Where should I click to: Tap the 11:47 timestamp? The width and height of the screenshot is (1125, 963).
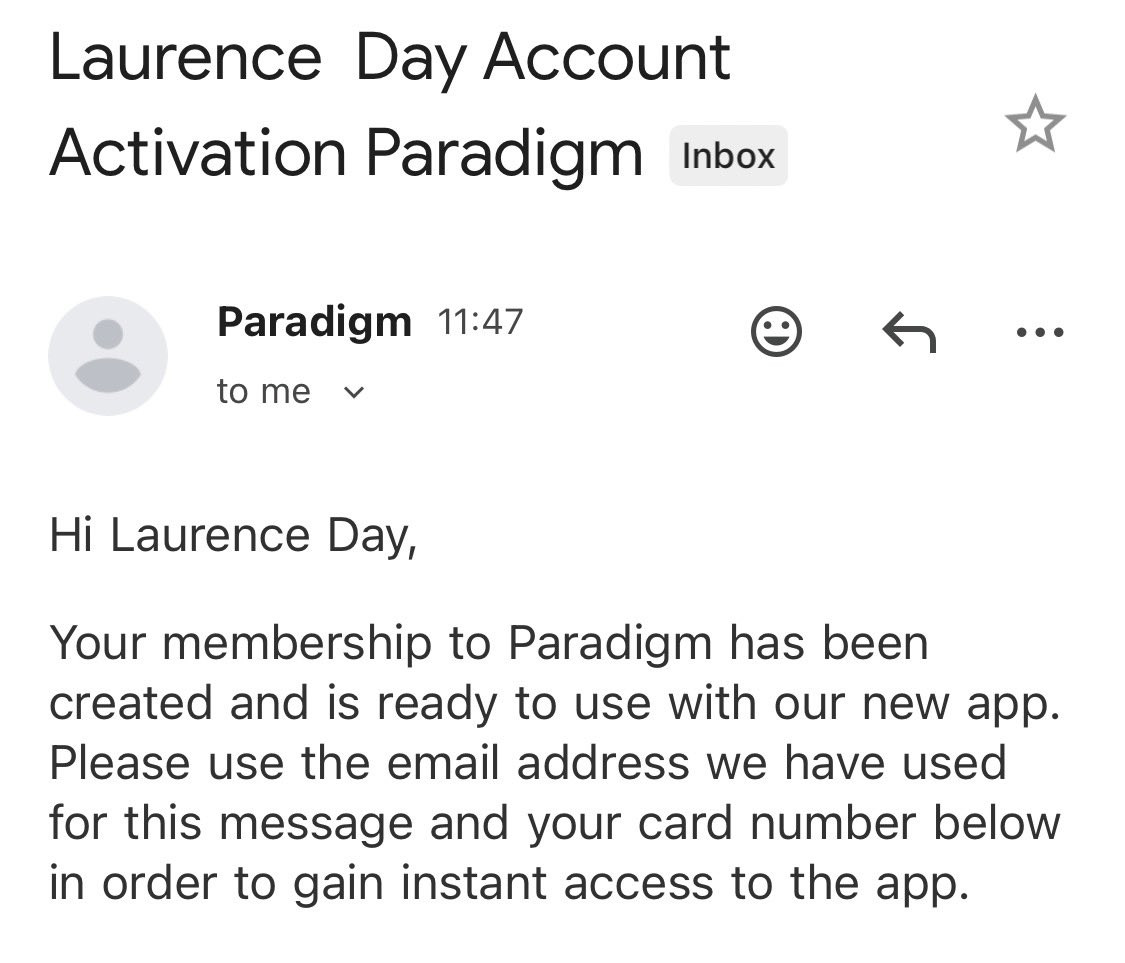pos(480,321)
